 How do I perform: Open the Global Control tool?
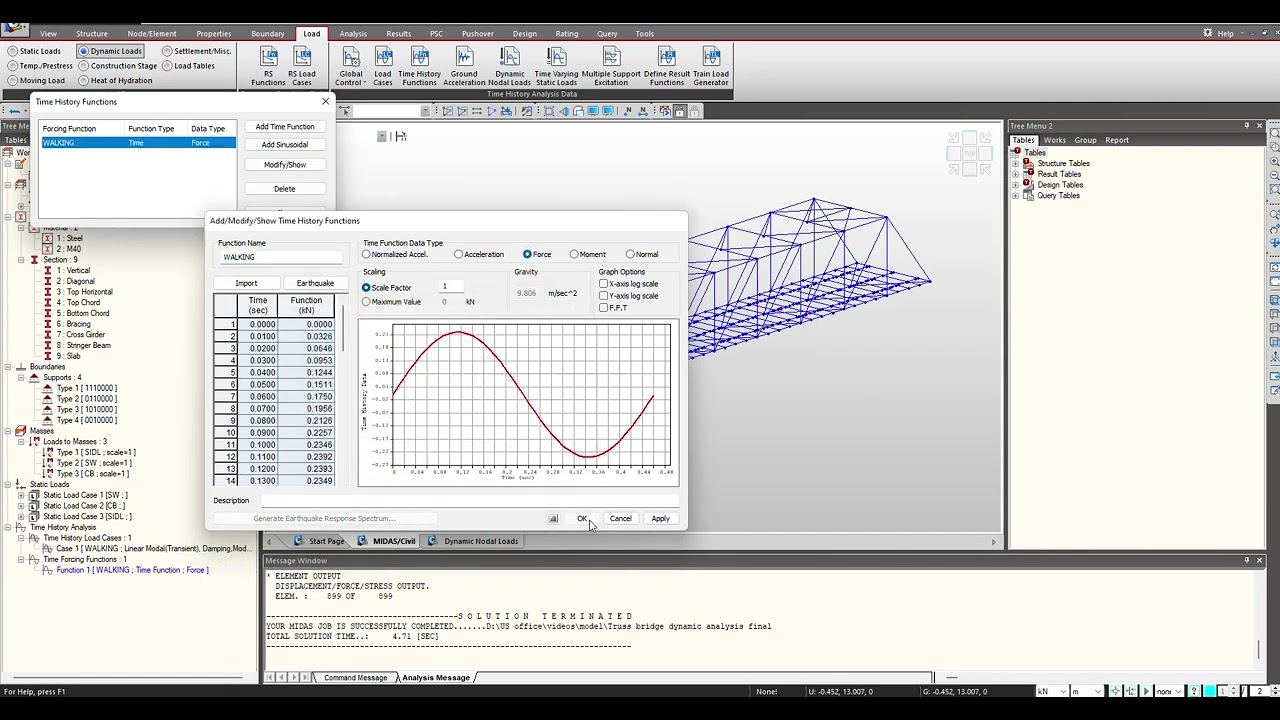[x=351, y=66]
